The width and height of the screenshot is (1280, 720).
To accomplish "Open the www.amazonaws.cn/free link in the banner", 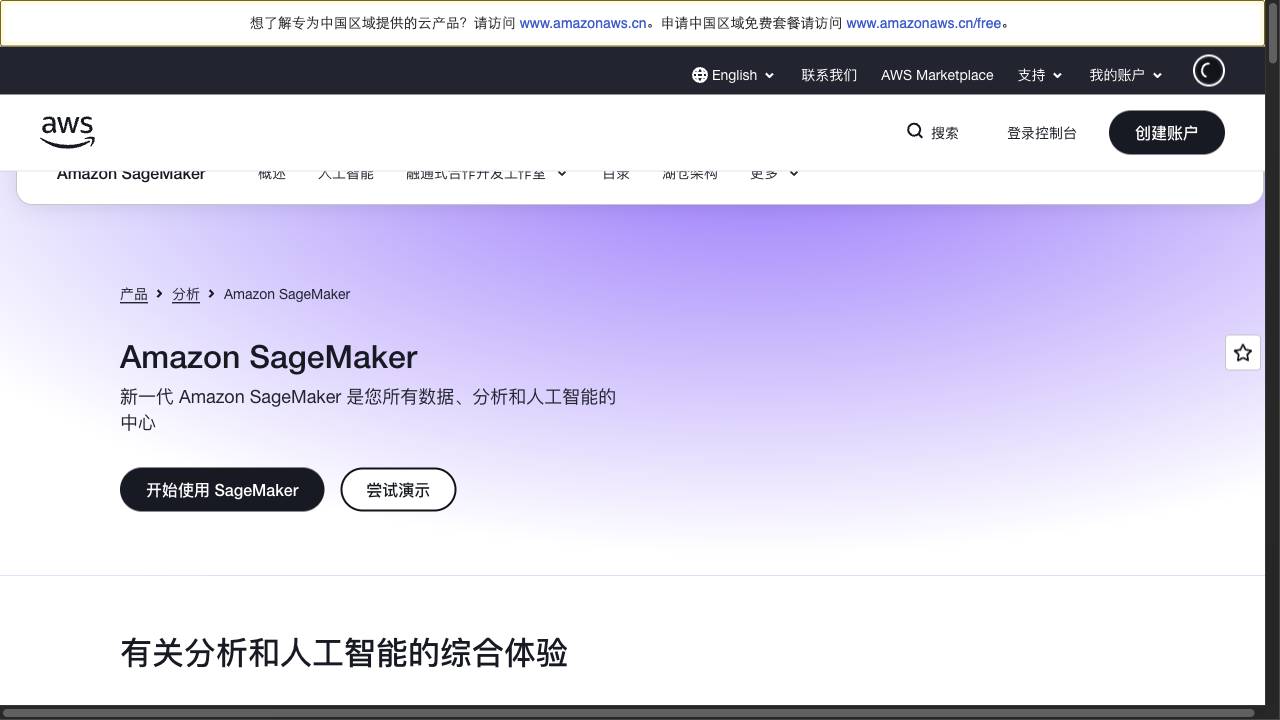I will coord(924,23).
